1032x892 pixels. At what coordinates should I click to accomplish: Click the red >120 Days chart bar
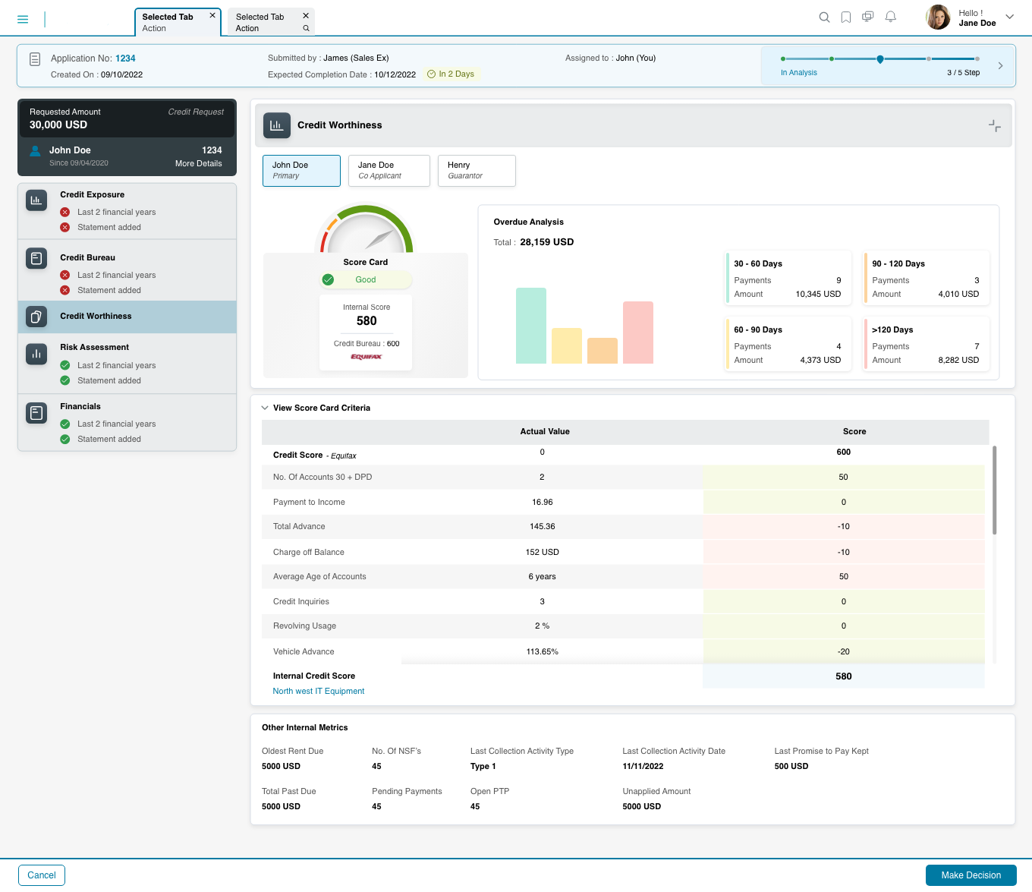coord(638,332)
